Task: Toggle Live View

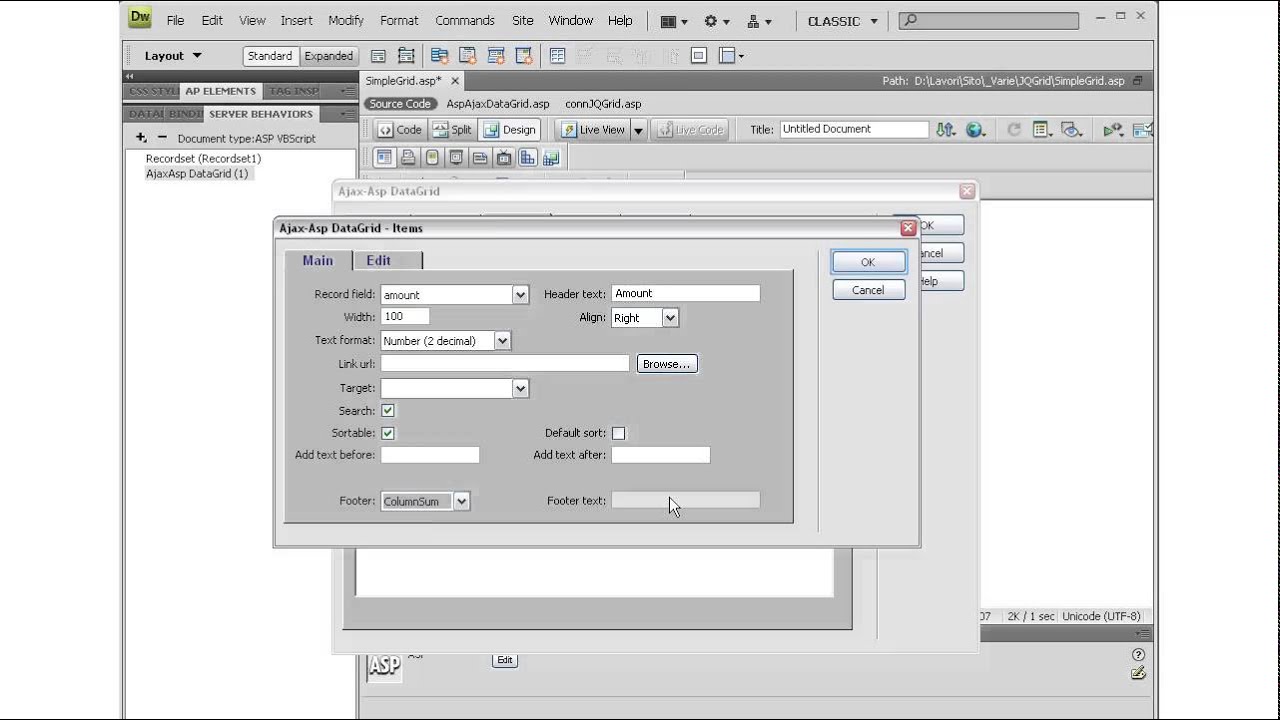Action: (x=593, y=130)
